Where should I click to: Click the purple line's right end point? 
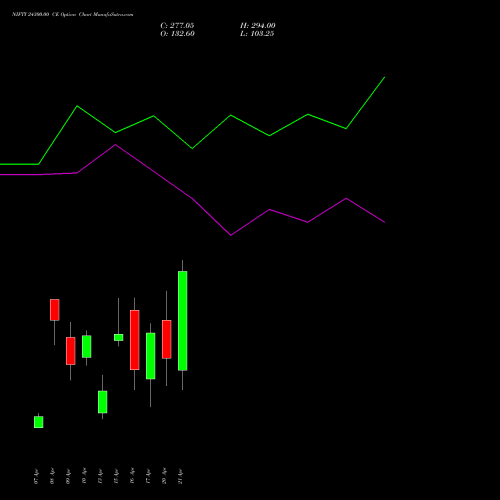click(385, 222)
